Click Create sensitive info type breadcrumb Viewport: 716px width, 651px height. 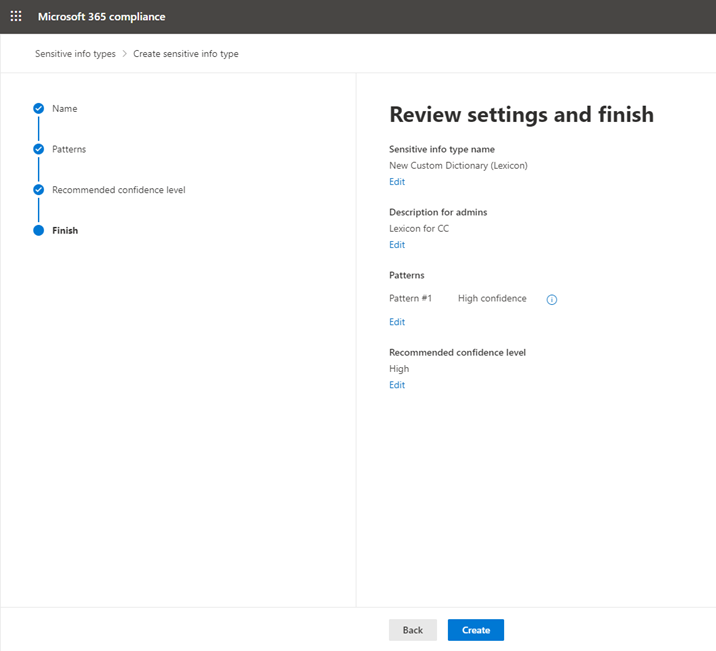coord(186,54)
